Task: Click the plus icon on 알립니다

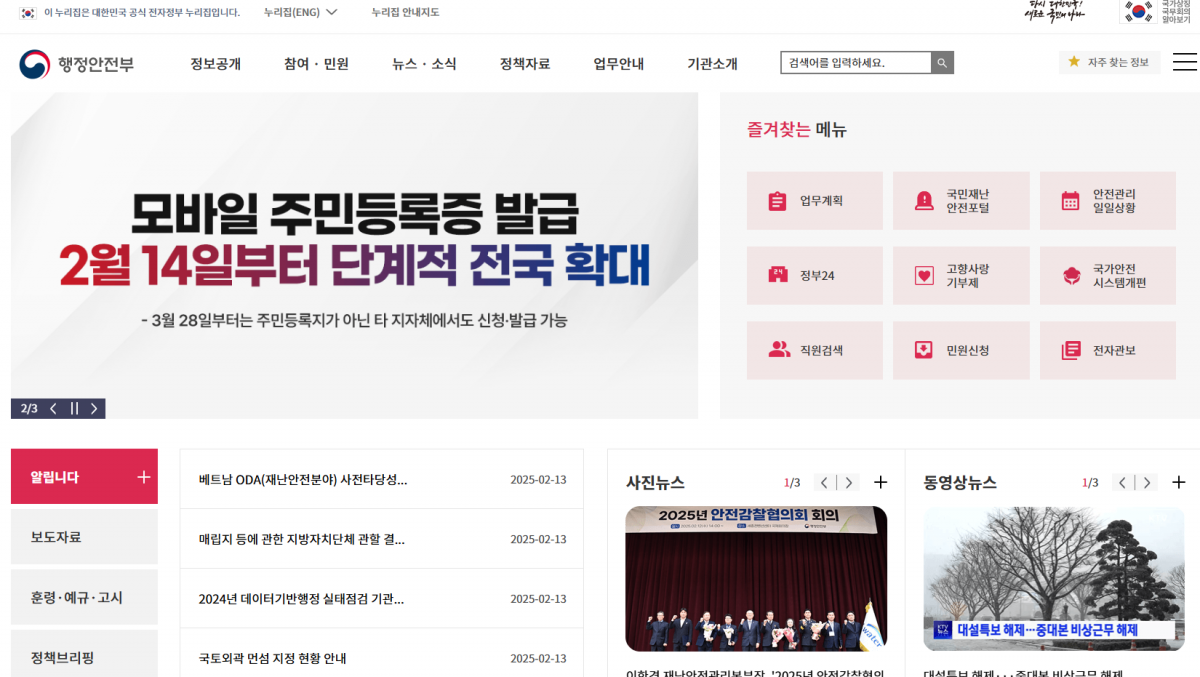Action: (143, 477)
